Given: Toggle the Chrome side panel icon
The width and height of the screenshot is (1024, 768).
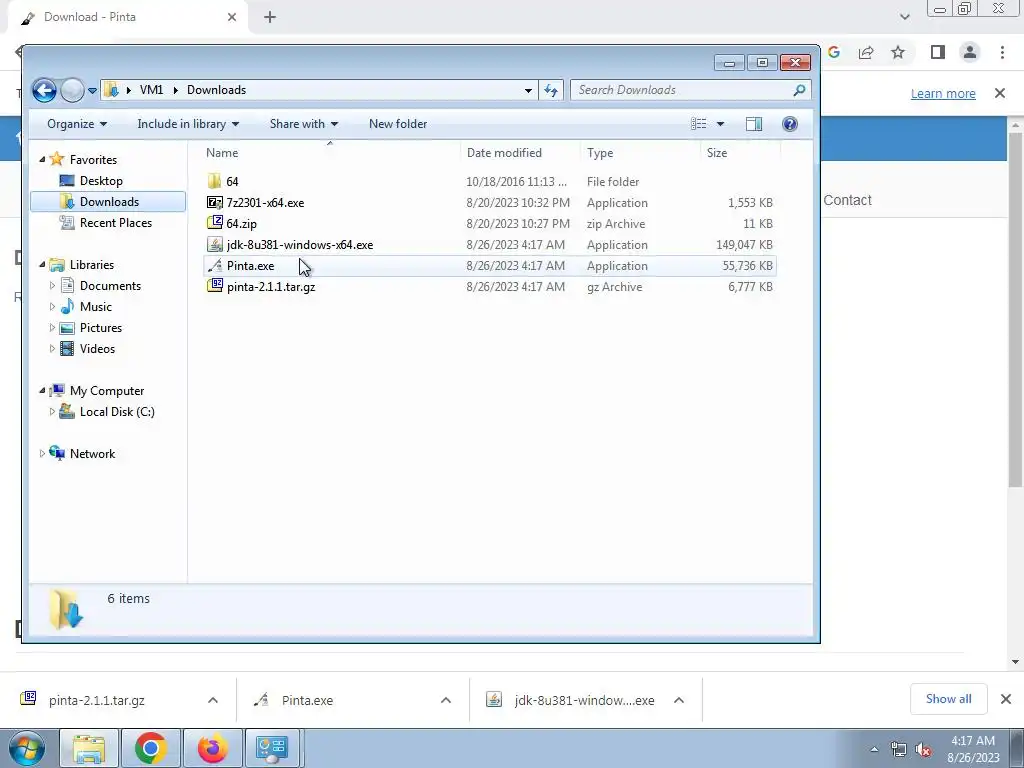Looking at the screenshot, I should 938,52.
